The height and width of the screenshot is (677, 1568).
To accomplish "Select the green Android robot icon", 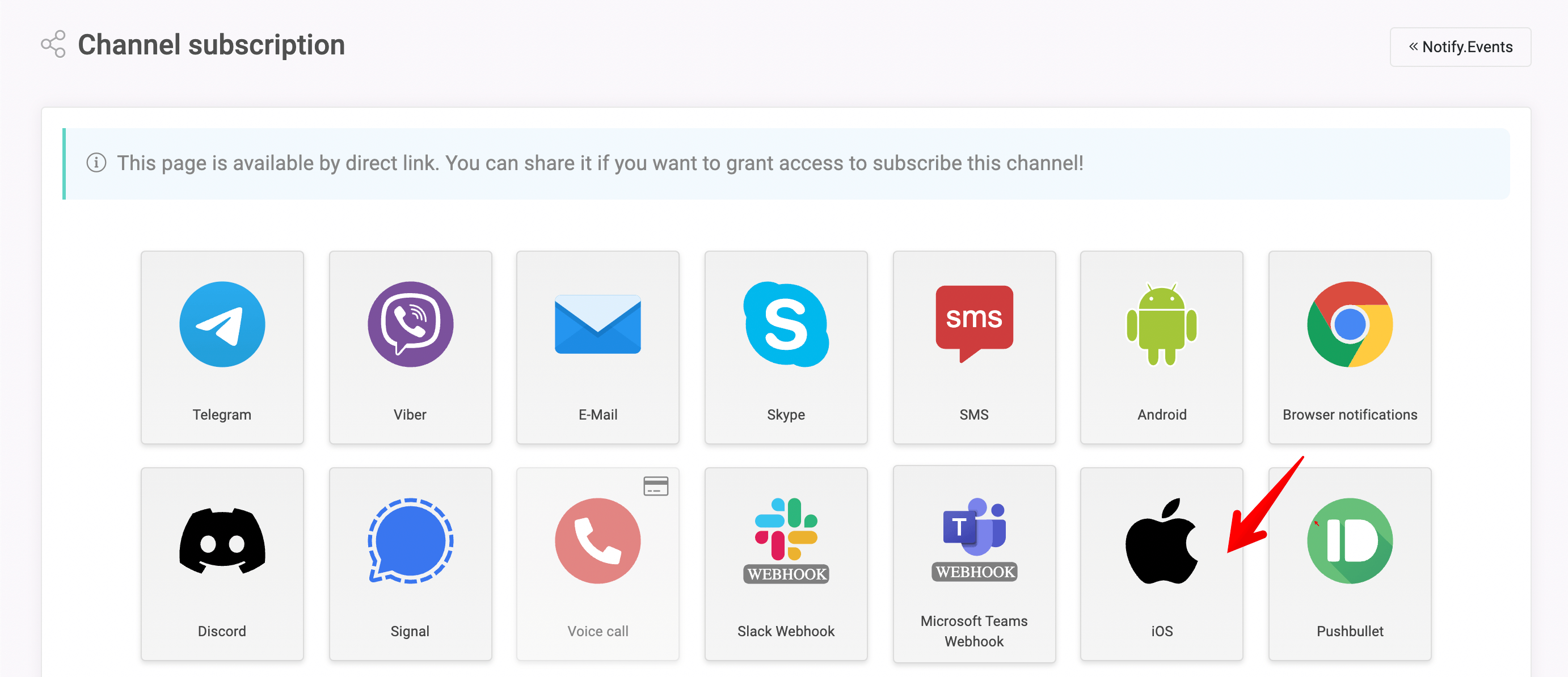I will tap(1161, 324).
